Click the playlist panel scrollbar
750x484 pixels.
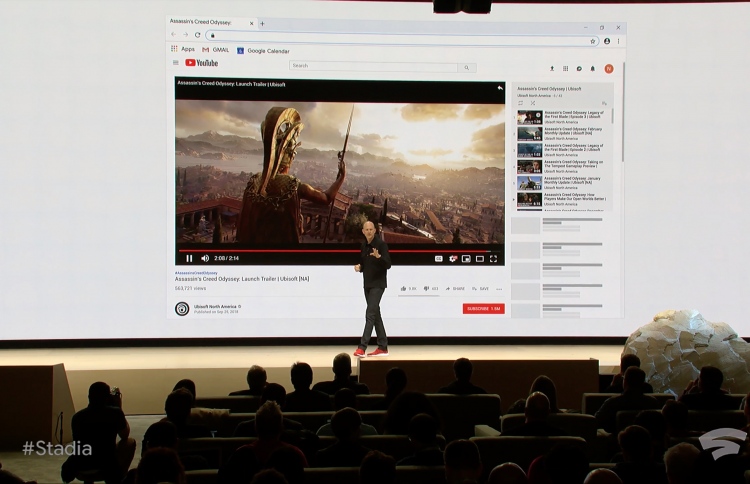tap(612, 117)
